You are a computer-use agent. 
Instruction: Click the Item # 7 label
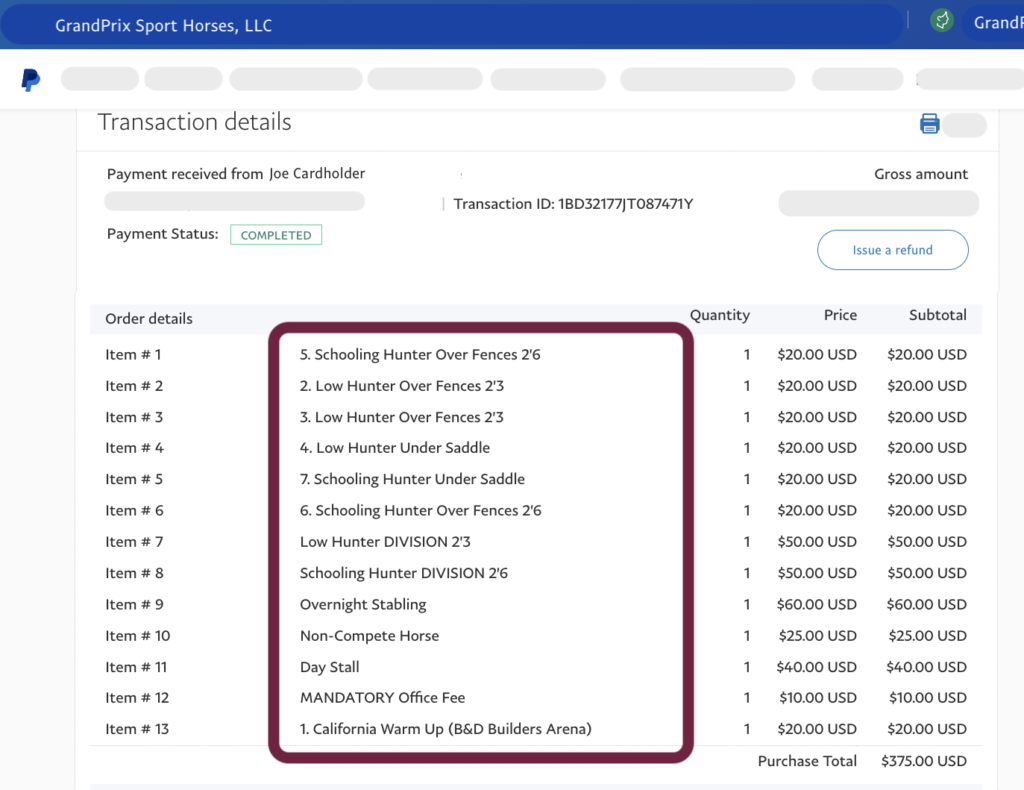point(134,542)
